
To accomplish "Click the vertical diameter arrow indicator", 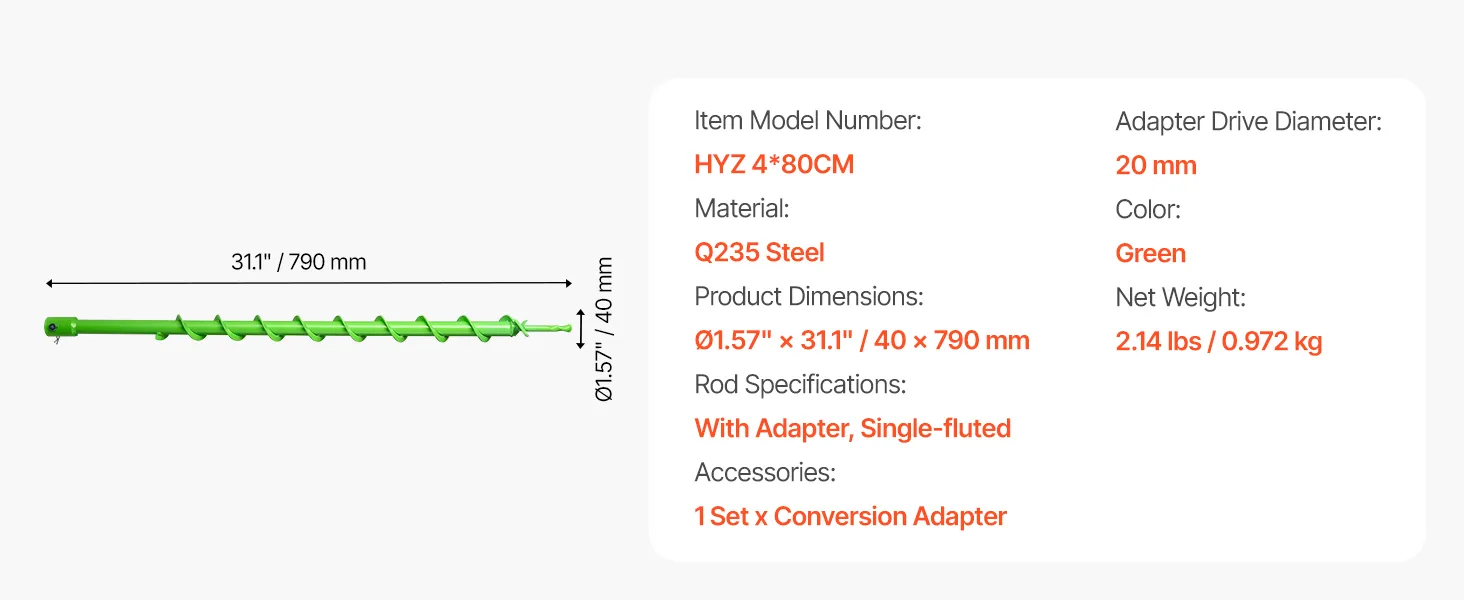I will pos(580,329).
